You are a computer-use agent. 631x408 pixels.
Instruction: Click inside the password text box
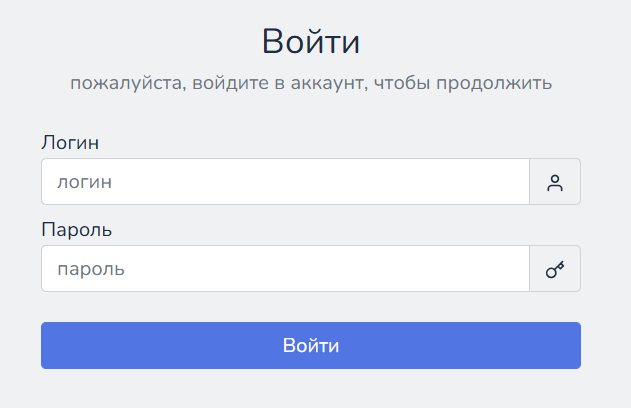tap(285, 269)
